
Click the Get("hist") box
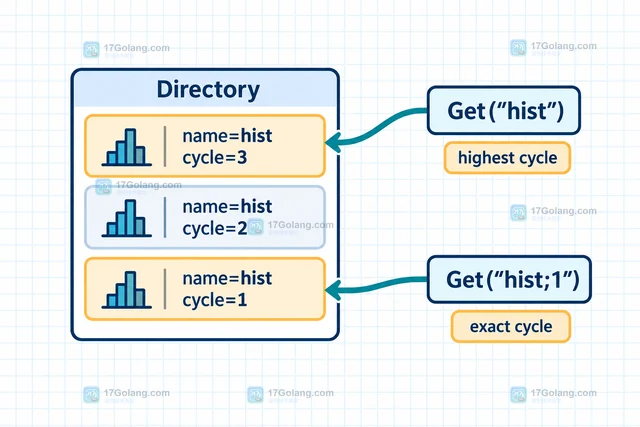point(504,110)
